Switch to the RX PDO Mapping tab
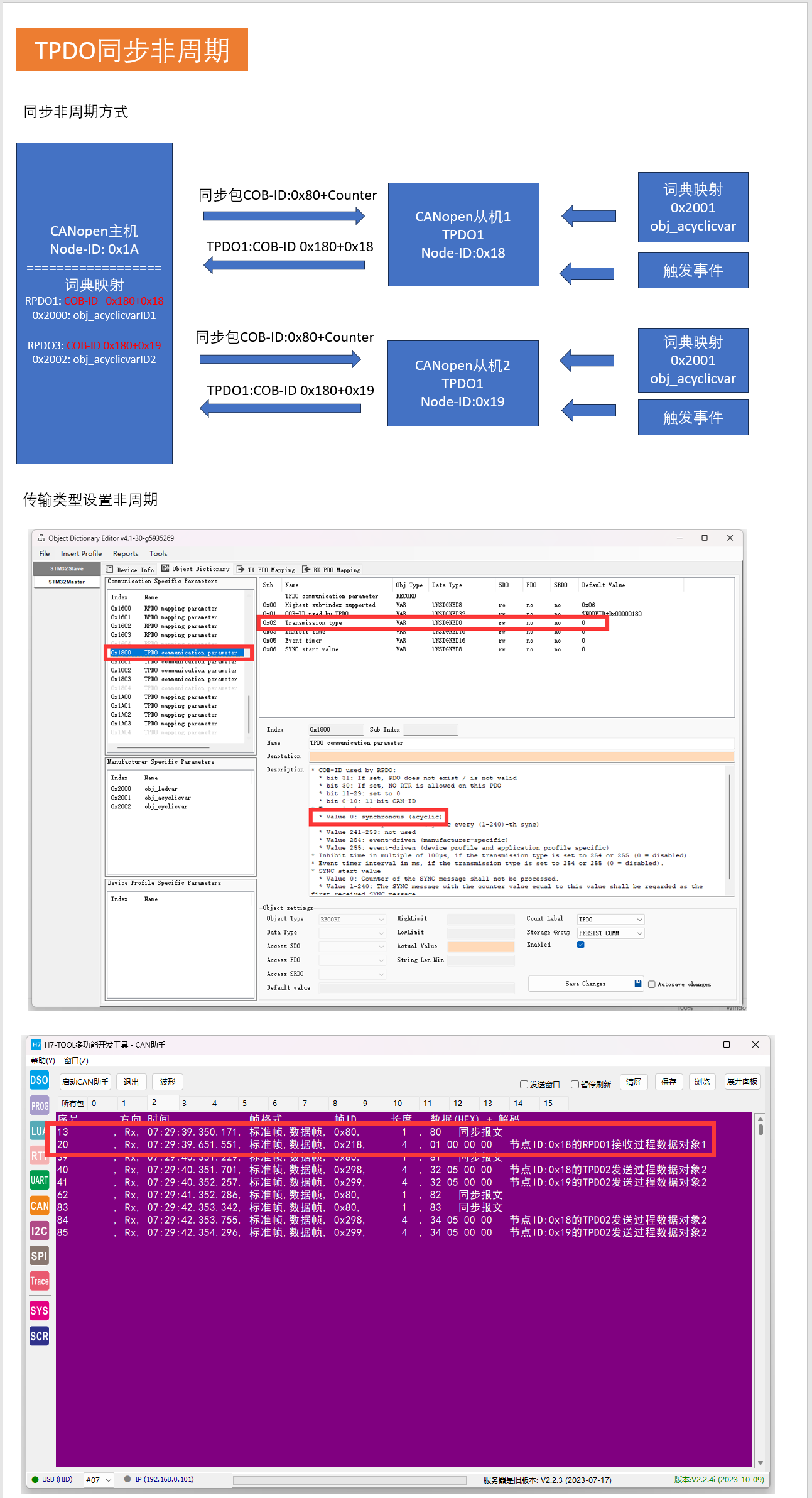This screenshot has height=1498, width=812. pyautogui.click(x=332, y=570)
